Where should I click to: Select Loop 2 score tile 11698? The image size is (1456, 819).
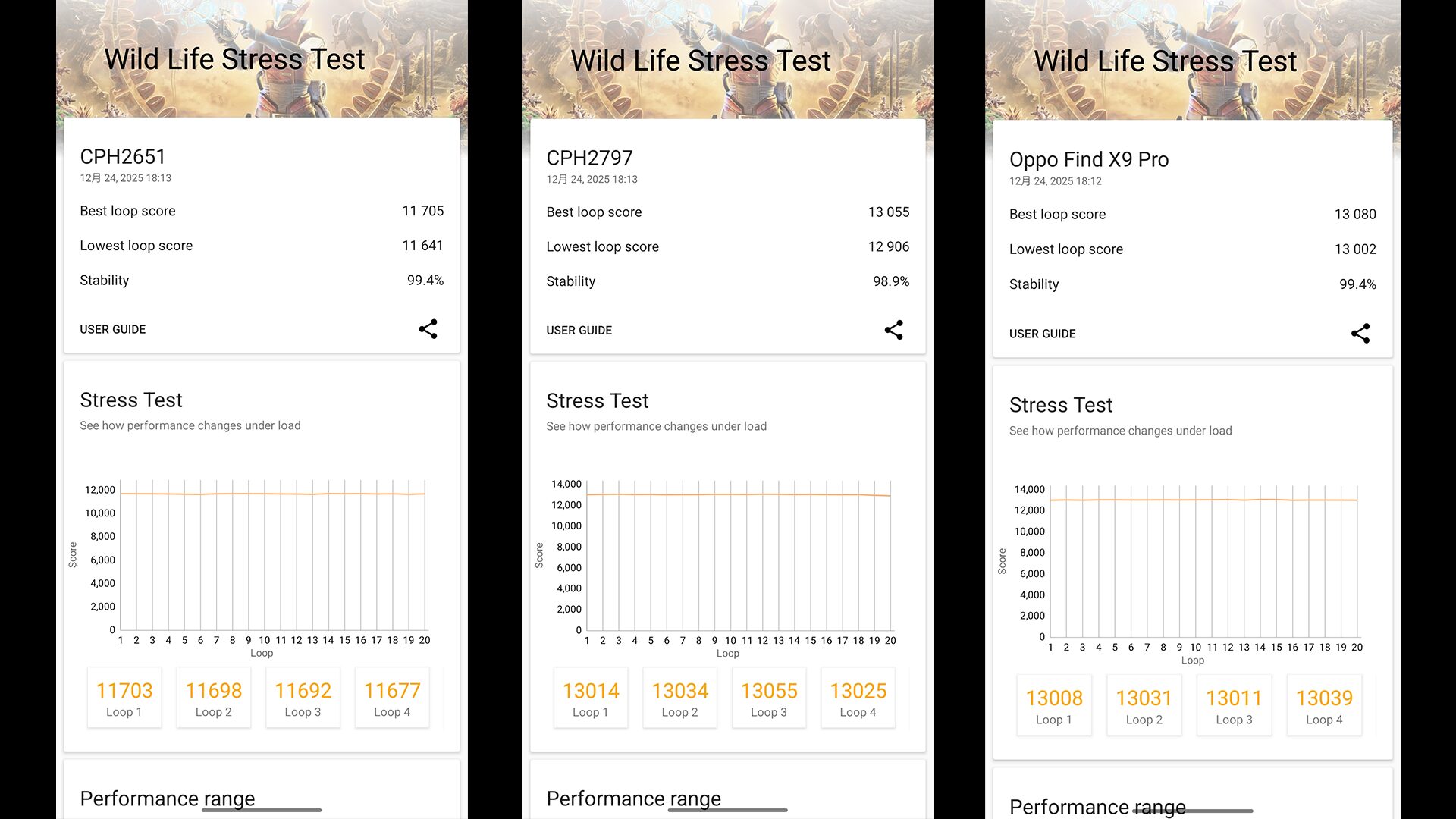click(214, 698)
